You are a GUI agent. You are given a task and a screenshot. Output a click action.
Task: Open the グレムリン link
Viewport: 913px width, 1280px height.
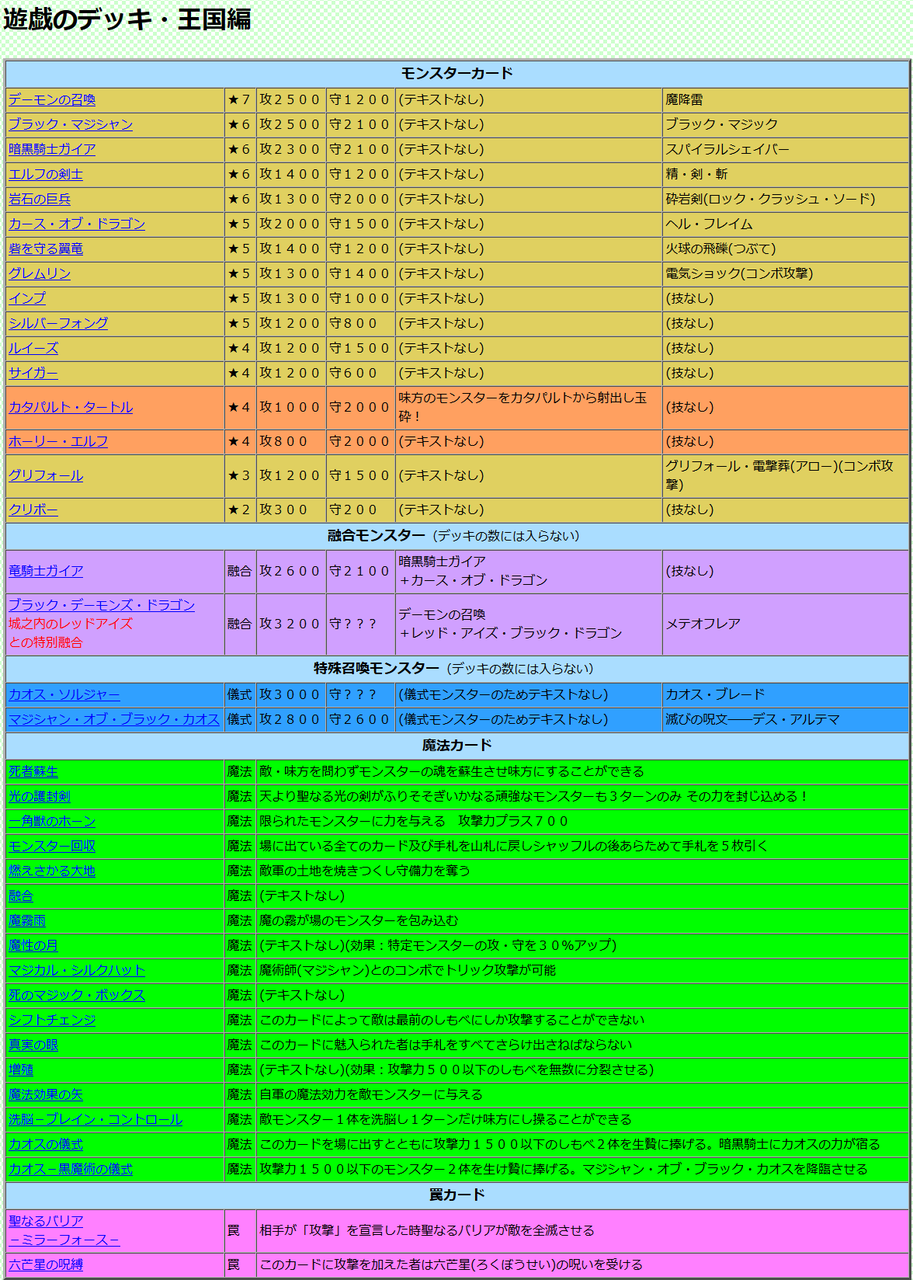click(x=39, y=274)
